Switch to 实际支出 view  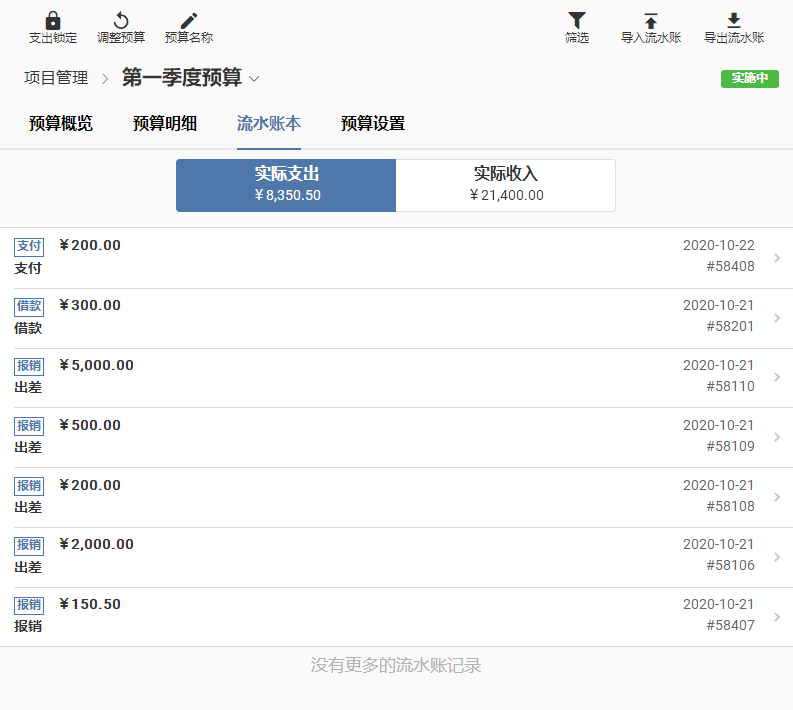[286, 185]
